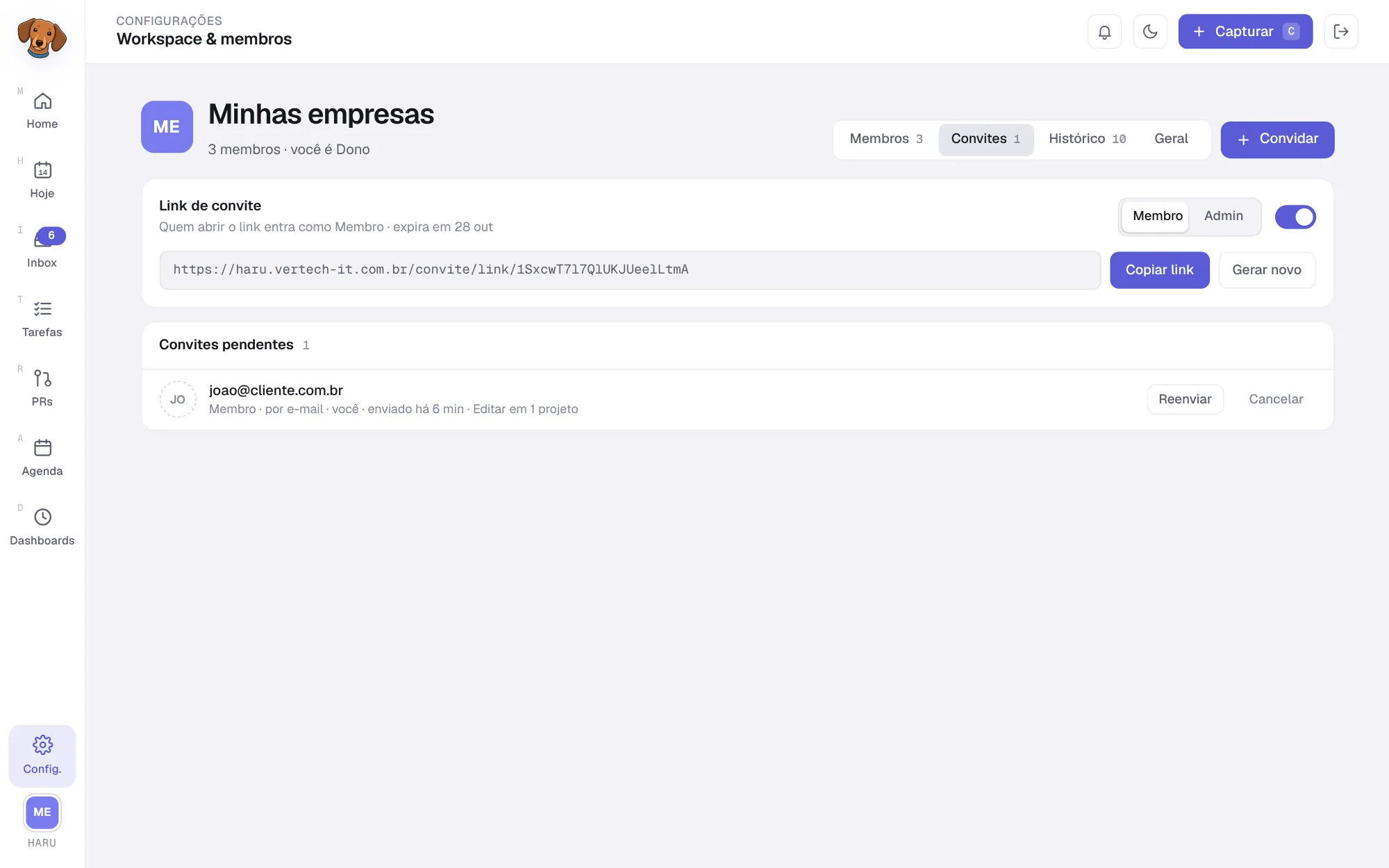Select the Convites tab
The image size is (1389, 868).
(x=985, y=139)
